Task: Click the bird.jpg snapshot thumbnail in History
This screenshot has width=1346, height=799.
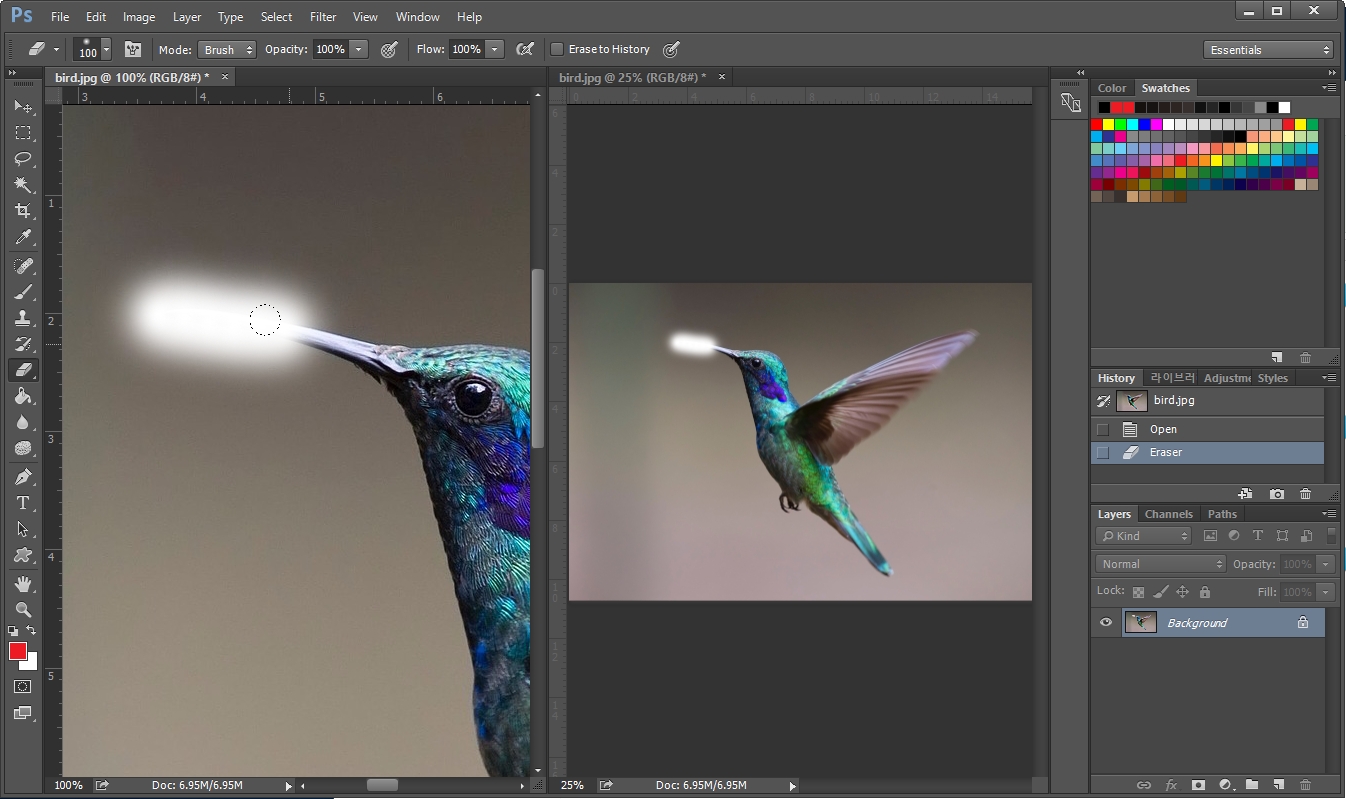Action: click(1132, 401)
